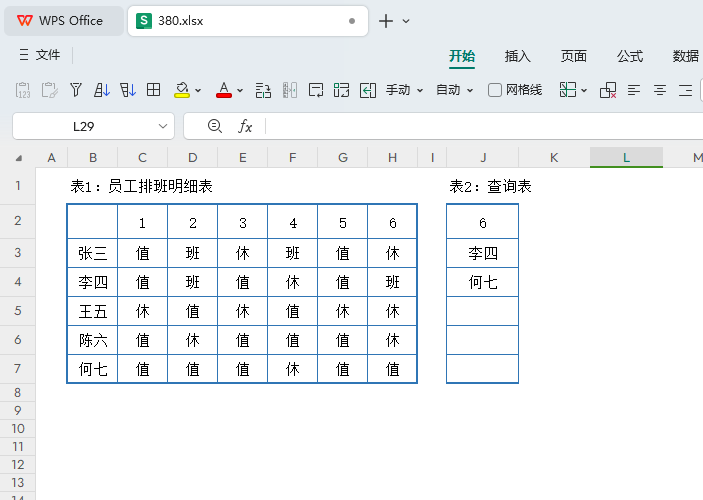Click into the formula bar input
The width and height of the screenshot is (703, 500).
[x=484, y=126]
